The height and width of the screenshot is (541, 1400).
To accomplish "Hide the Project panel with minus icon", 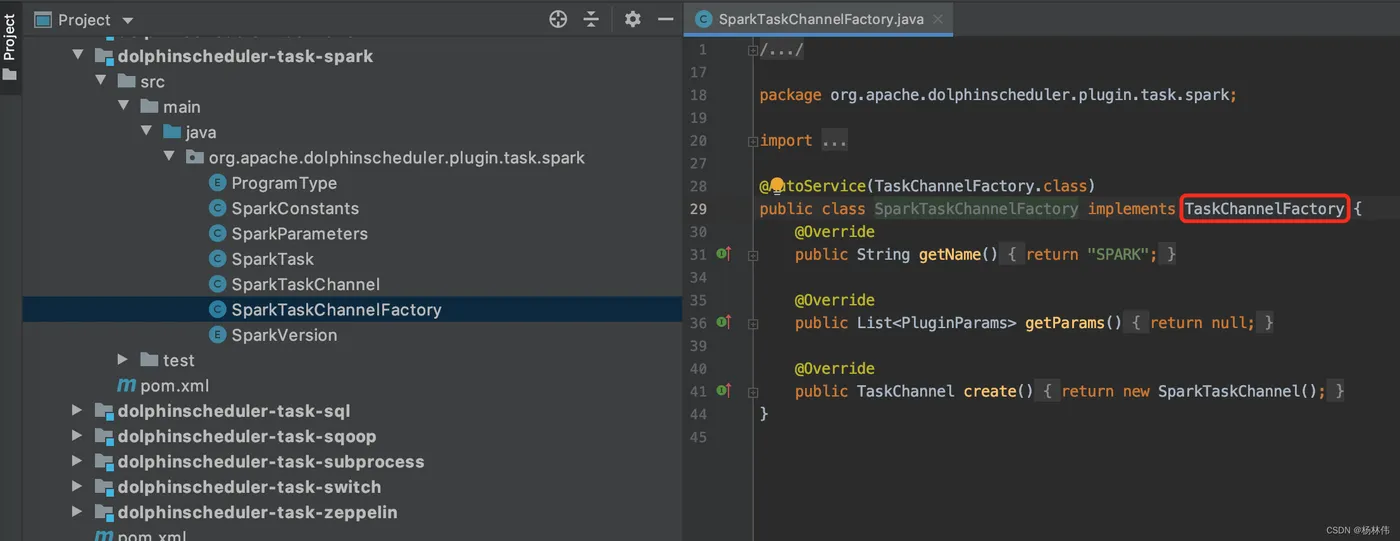I will tap(665, 19).
